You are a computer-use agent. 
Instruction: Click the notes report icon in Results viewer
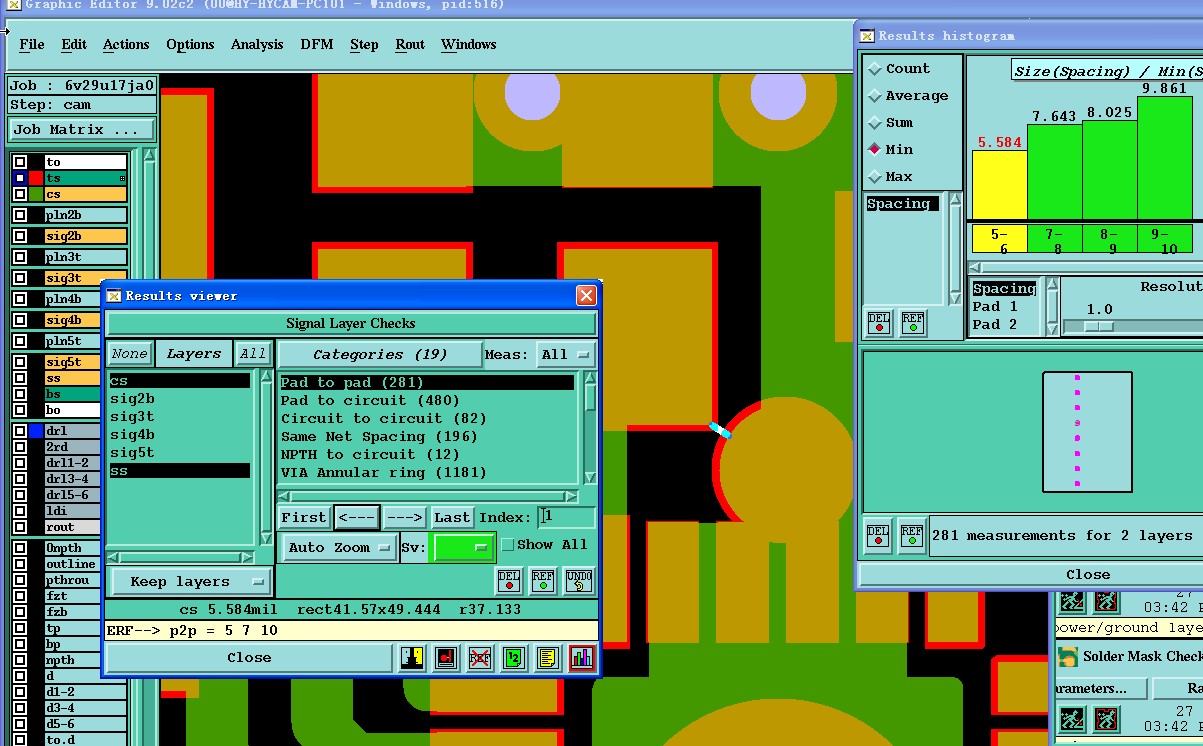(x=546, y=658)
